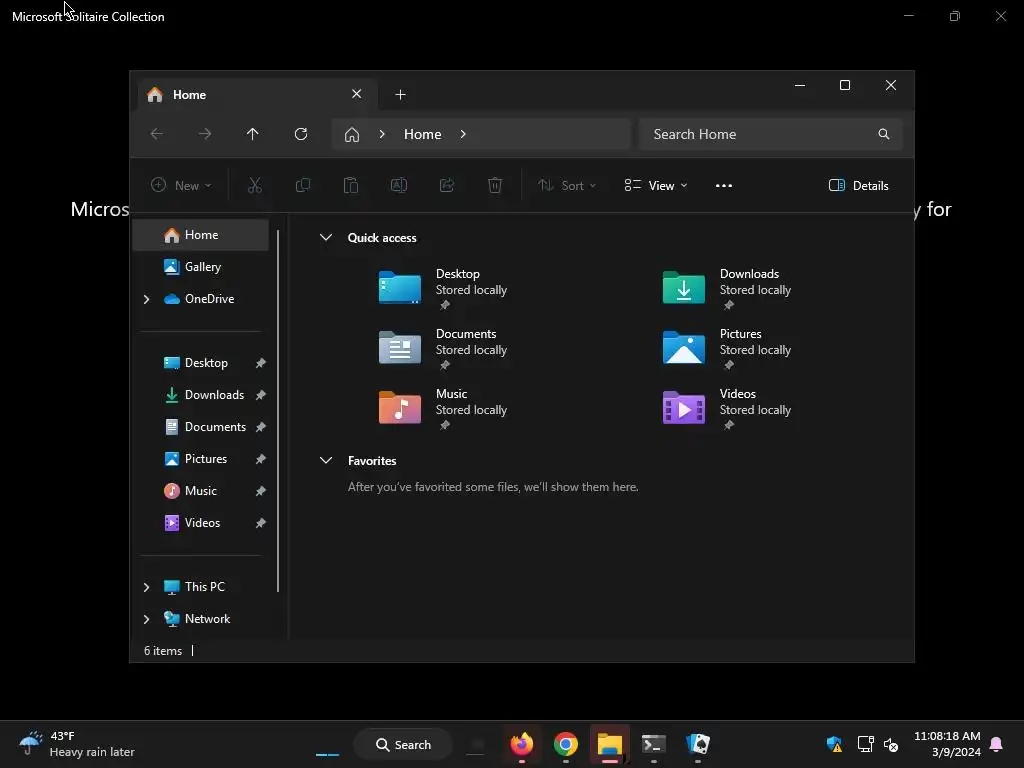
Task: Close the Home tab
Action: pyautogui.click(x=357, y=94)
